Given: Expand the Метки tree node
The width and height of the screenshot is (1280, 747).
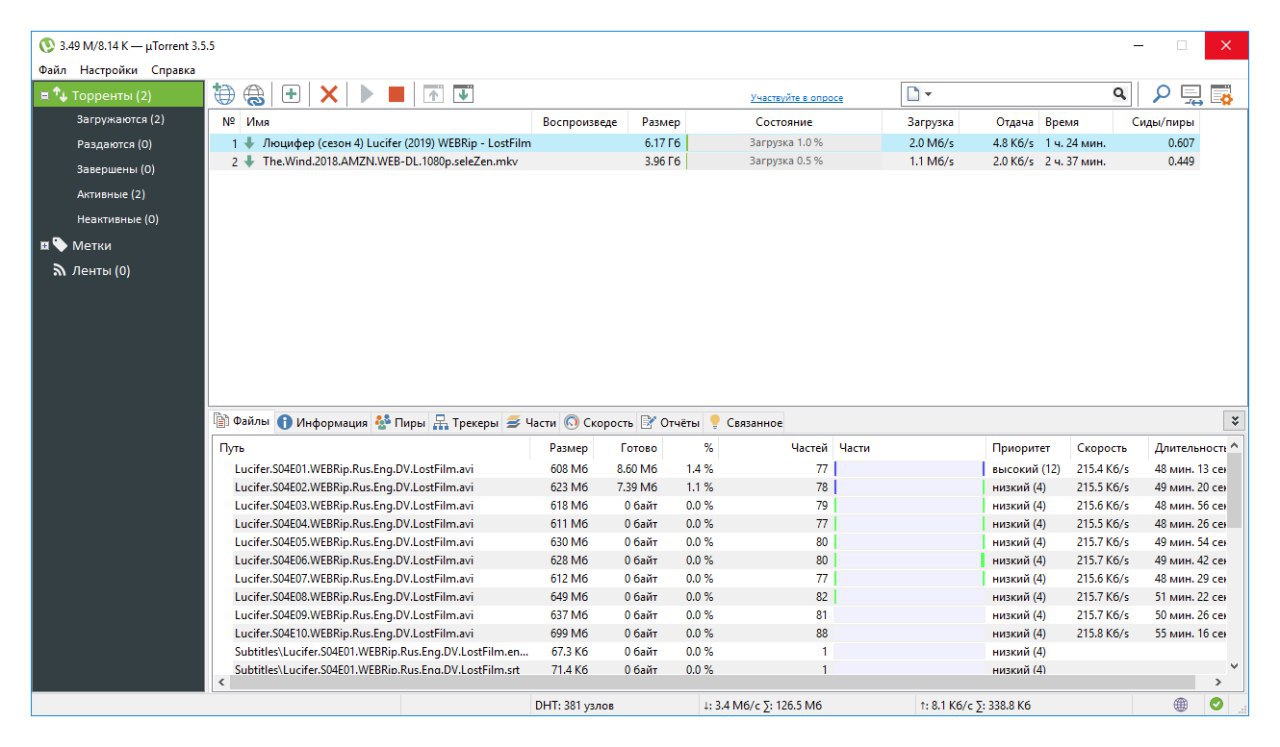Looking at the screenshot, I should click(x=44, y=246).
